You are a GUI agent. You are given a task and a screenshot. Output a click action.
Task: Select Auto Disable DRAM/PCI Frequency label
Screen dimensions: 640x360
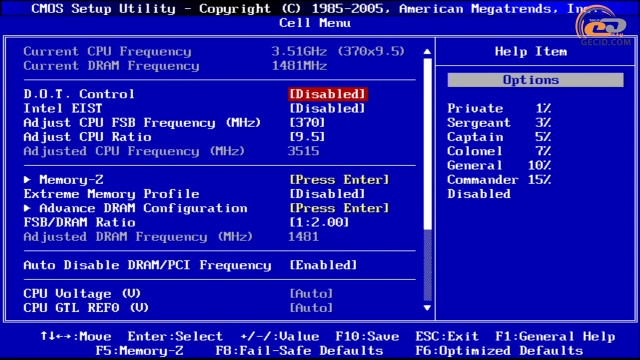147,265
